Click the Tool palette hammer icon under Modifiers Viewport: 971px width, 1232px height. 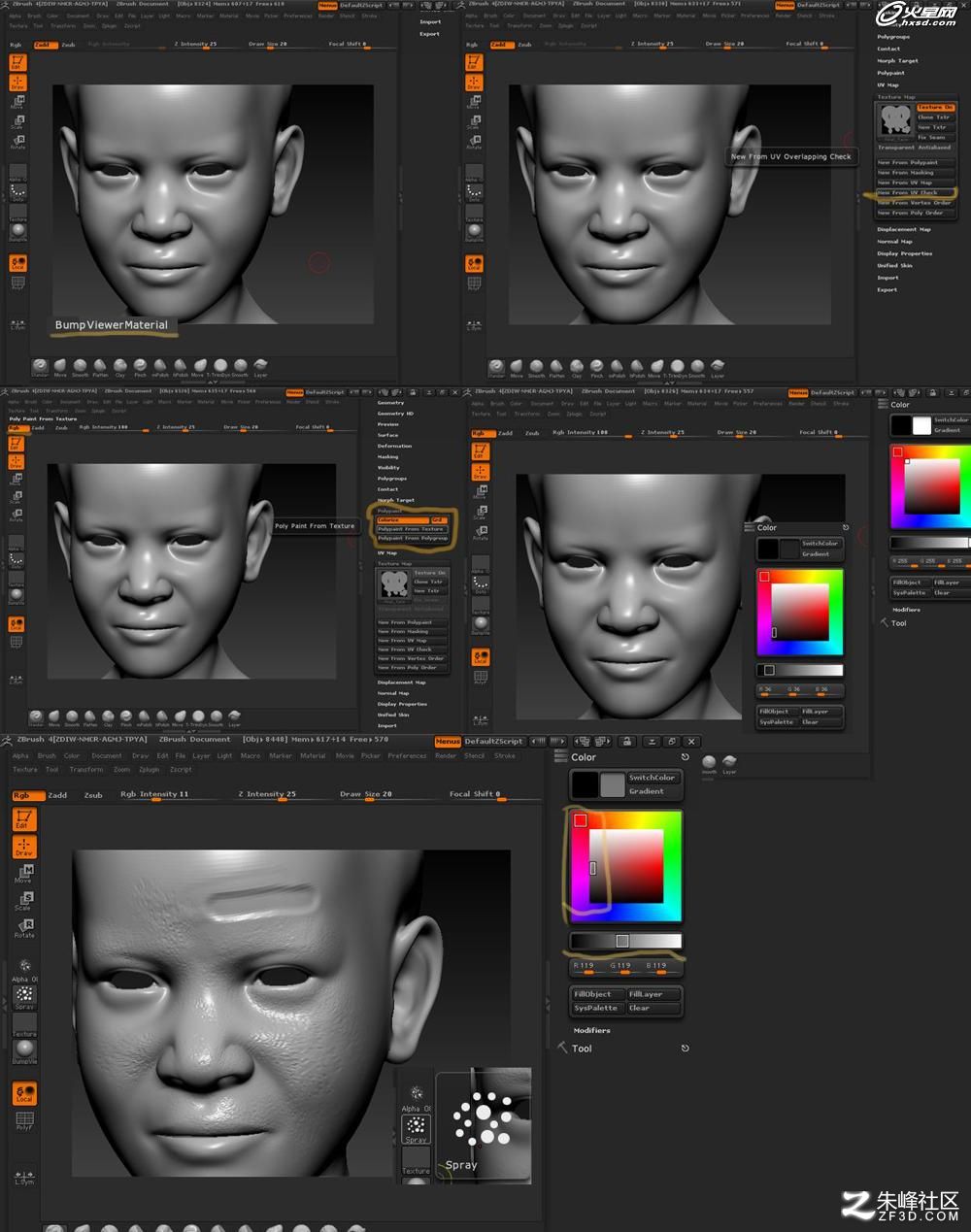pyautogui.click(x=562, y=1048)
